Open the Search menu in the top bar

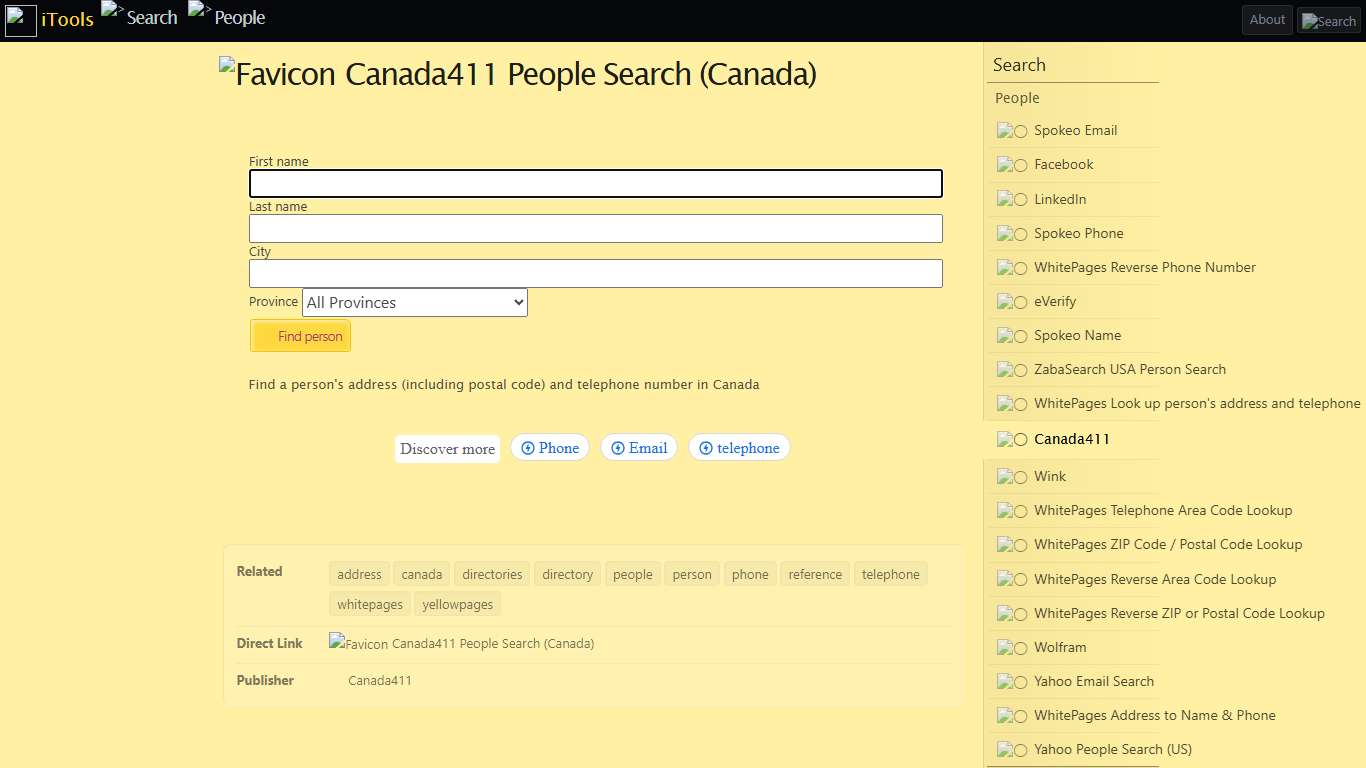click(x=150, y=17)
